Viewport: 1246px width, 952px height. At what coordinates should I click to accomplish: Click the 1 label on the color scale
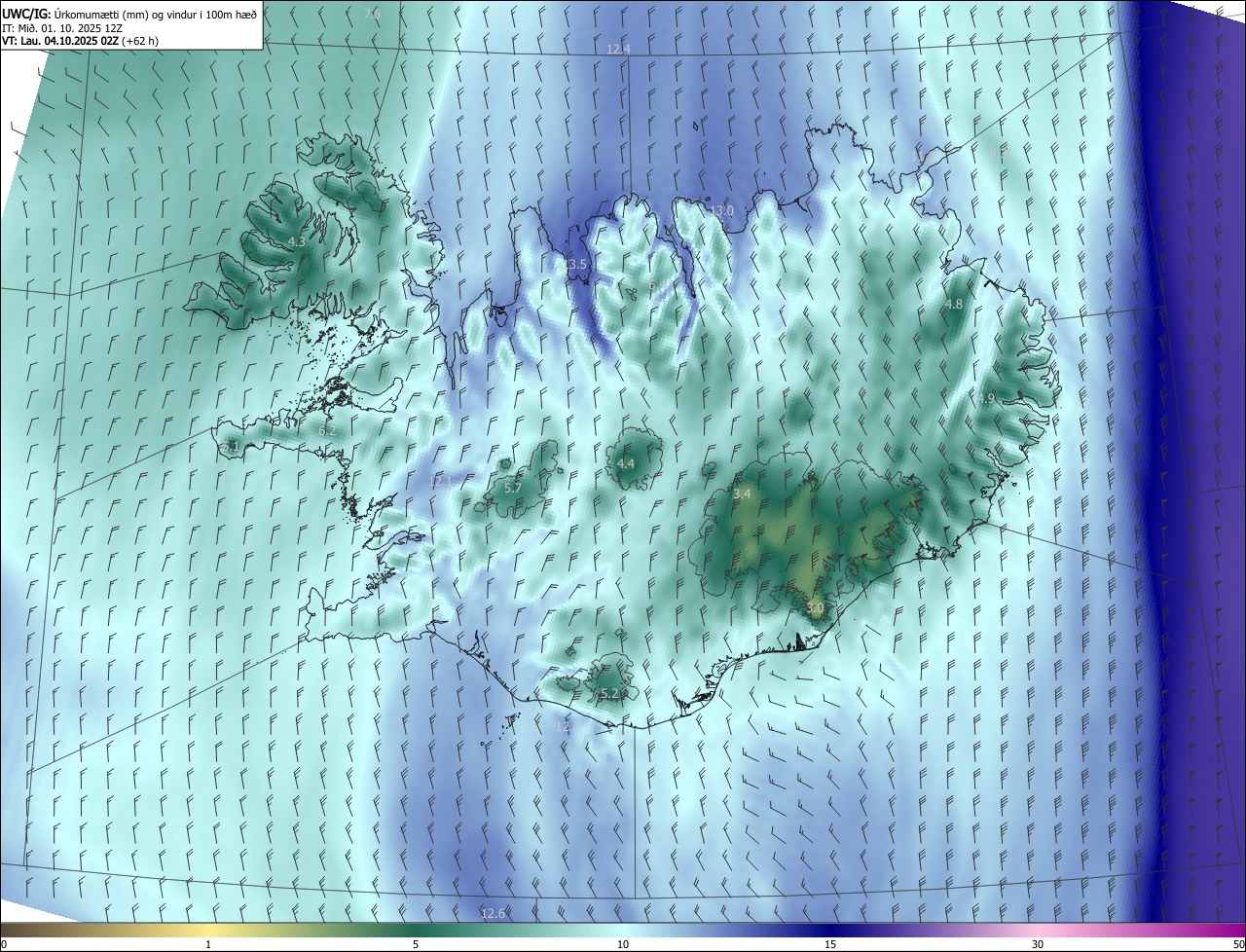point(208,944)
